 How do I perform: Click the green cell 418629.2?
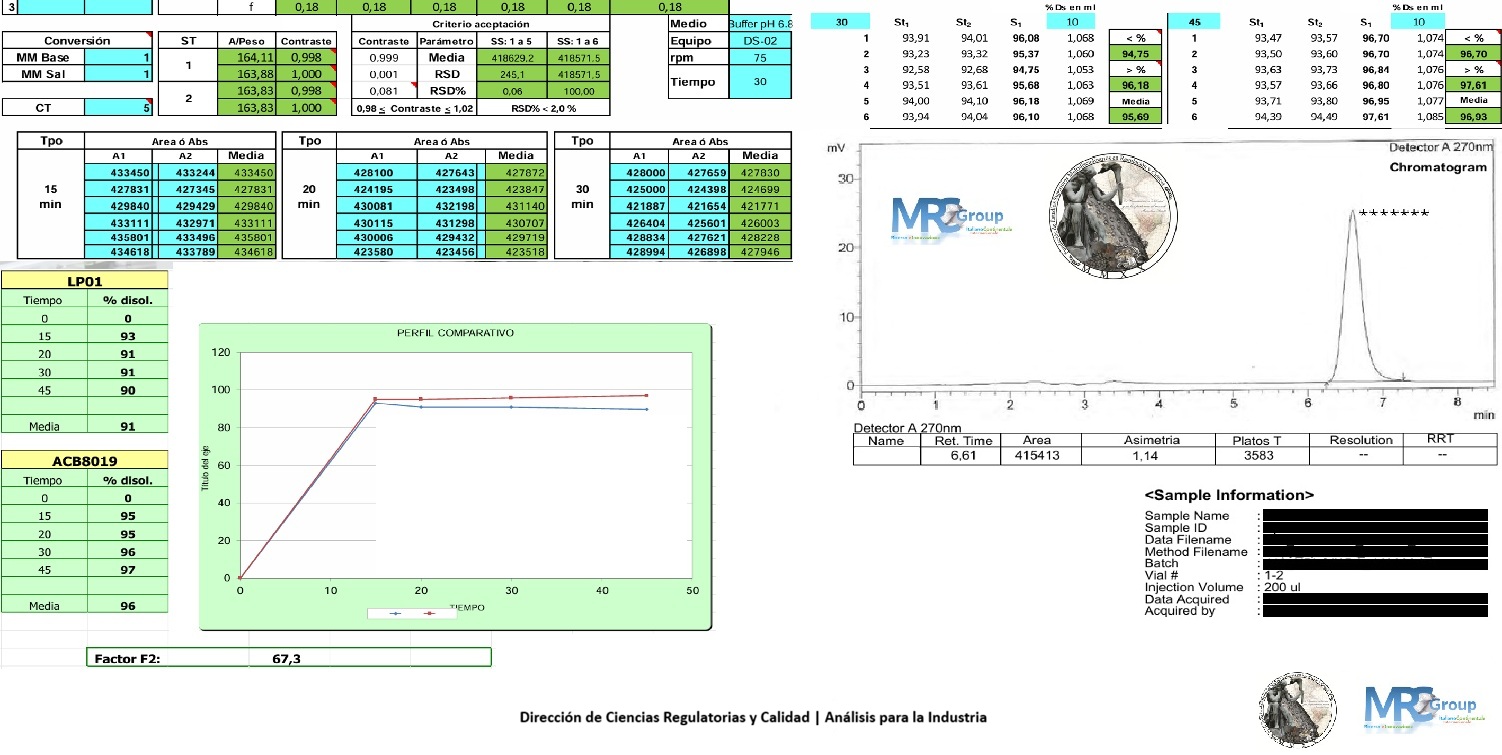click(x=510, y=58)
